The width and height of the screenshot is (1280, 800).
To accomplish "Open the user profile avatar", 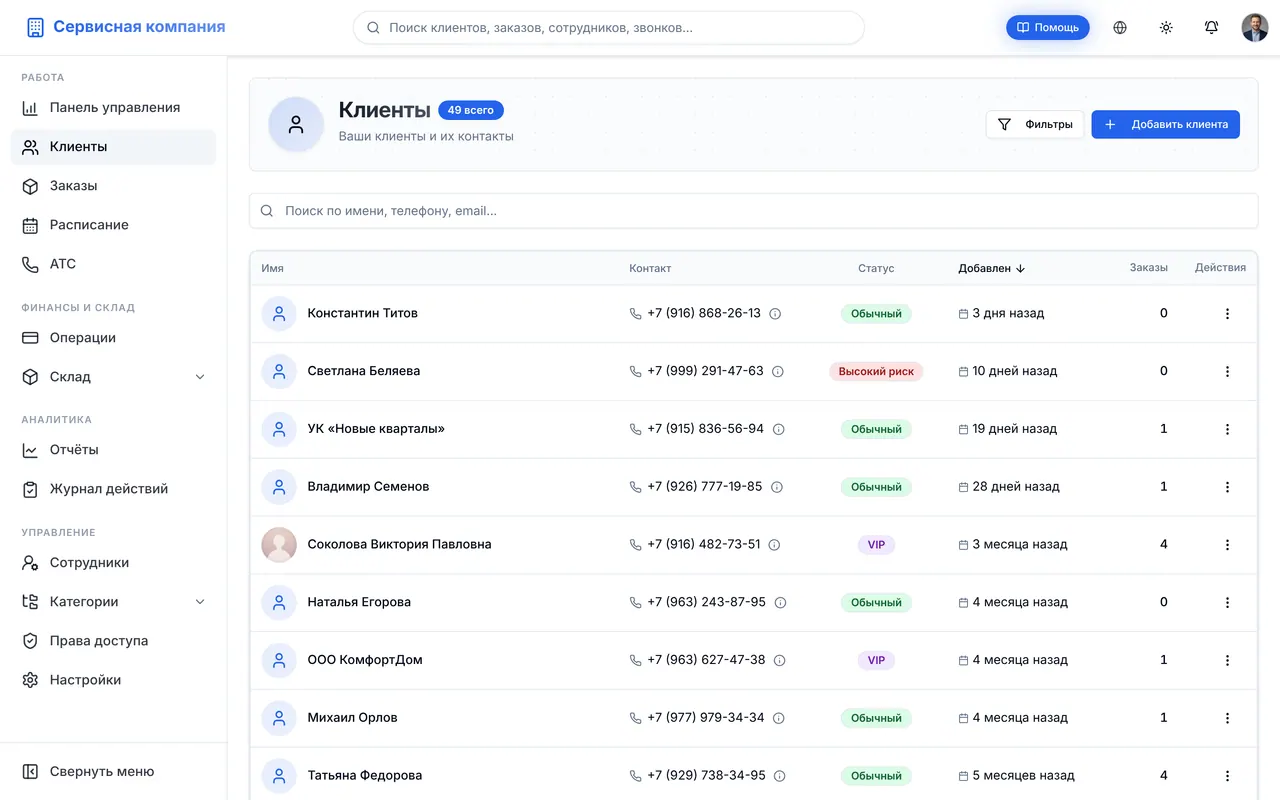I will click(x=1255, y=28).
